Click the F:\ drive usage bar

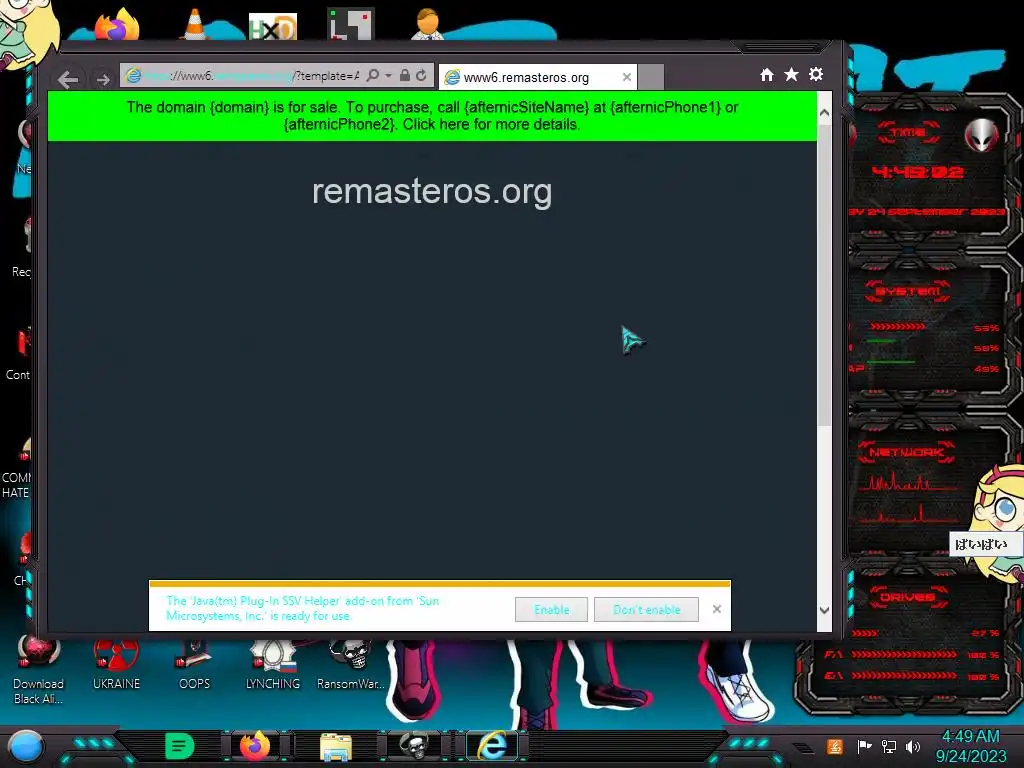(904, 654)
